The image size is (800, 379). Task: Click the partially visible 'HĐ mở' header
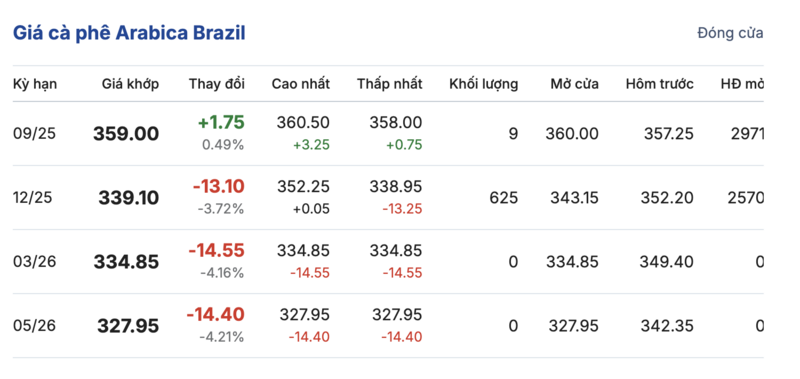(742, 84)
